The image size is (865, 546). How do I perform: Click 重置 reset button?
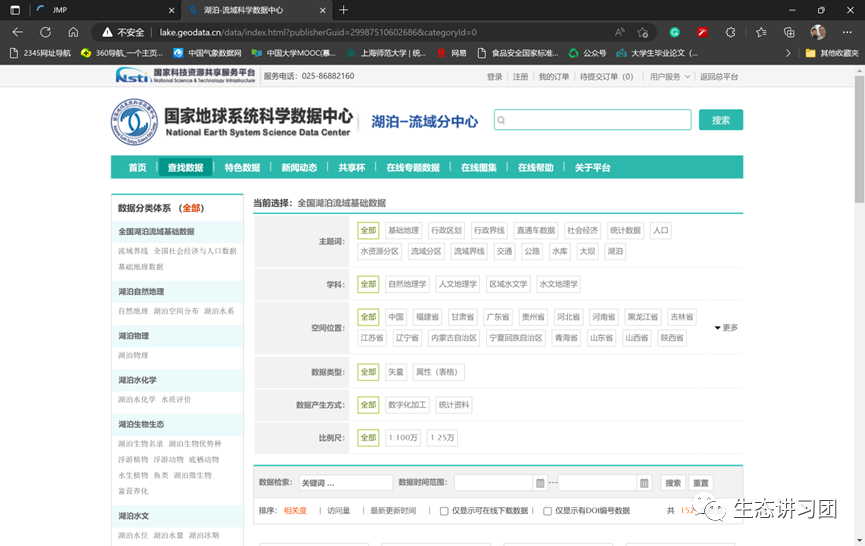(701, 483)
